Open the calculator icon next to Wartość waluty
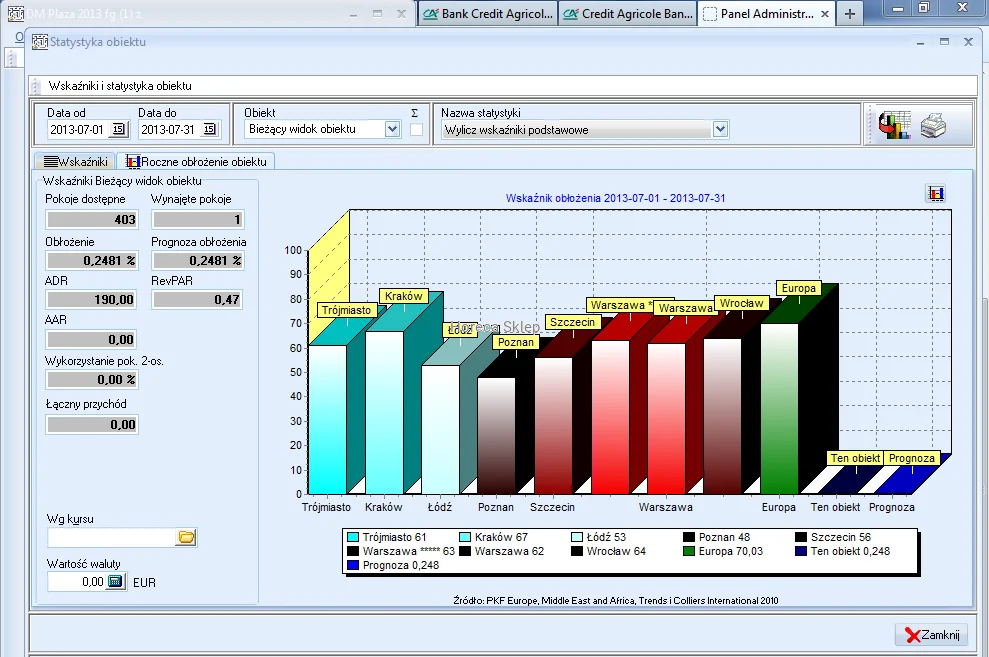Screen dimensions: 989x657 [115, 581]
